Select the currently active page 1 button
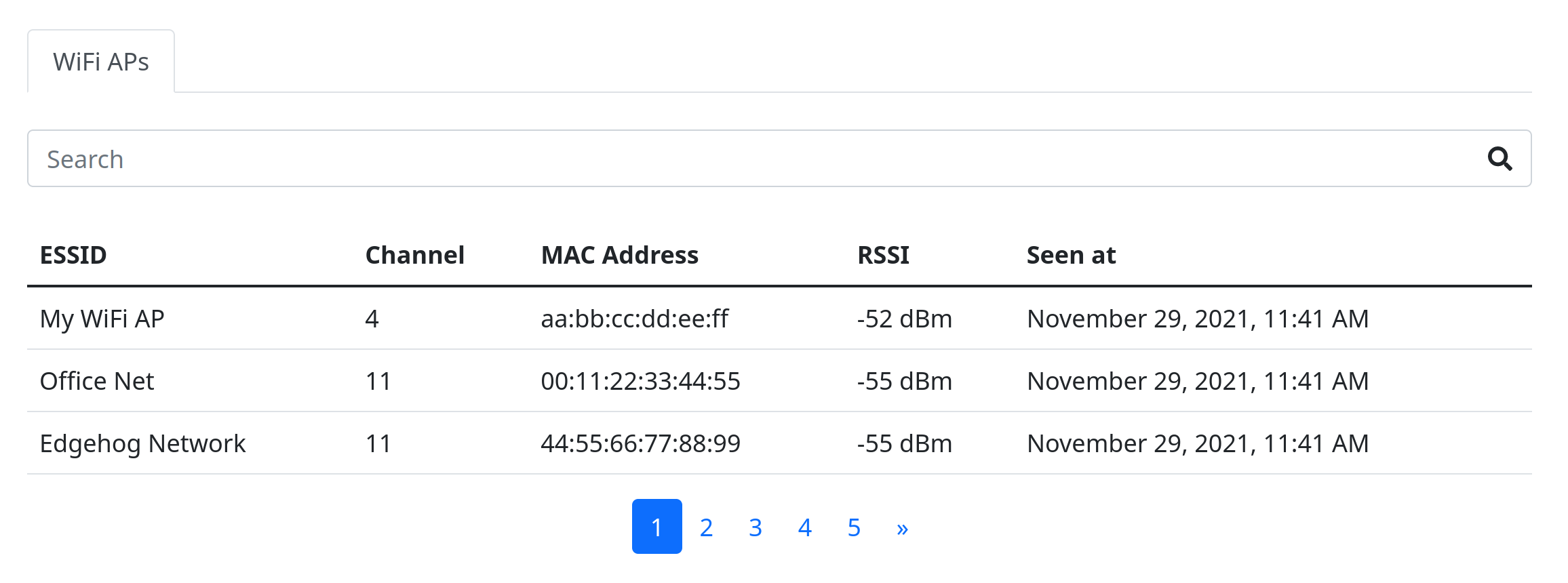The width and height of the screenshot is (1568, 583). click(656, 527)
